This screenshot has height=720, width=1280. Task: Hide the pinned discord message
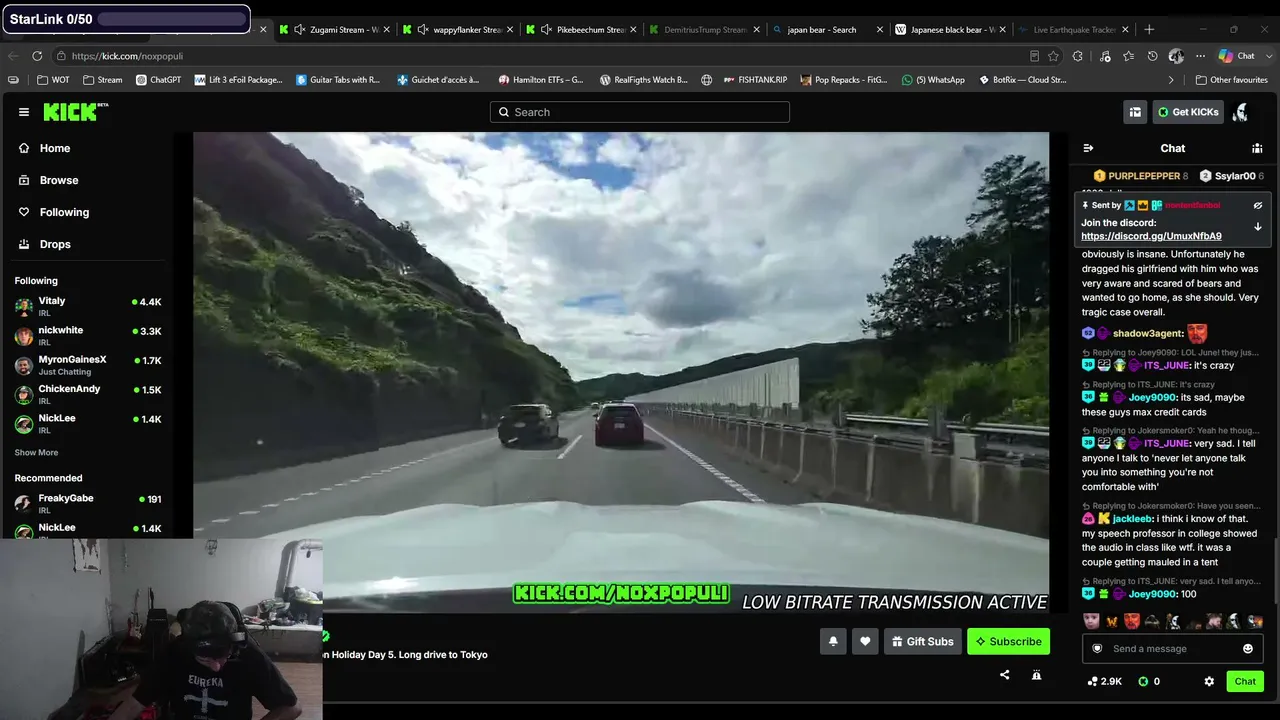1258,205
